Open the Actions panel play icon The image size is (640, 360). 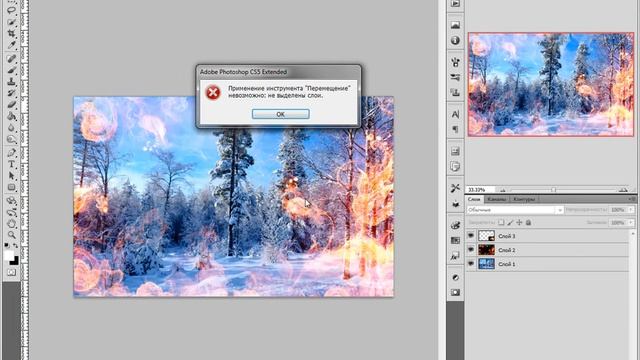pyautogui.click(x=456, y=4)
